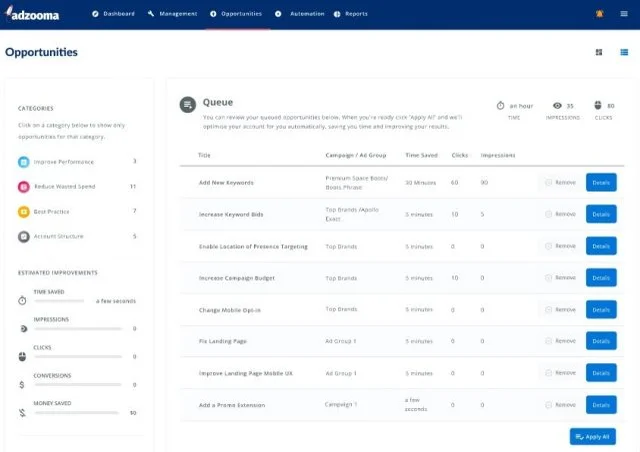Open the Management menu item
Image resolution: width=640 pixels, height=452 pixels.
pyautogui.click(x=172, y=14)
